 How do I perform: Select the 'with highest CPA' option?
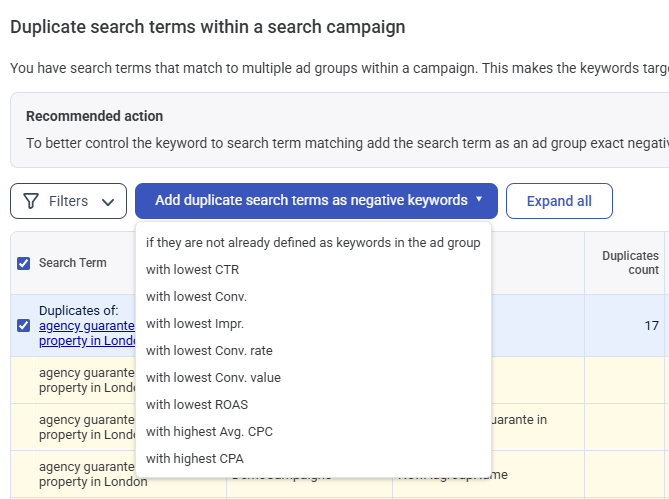coord(194,459)
